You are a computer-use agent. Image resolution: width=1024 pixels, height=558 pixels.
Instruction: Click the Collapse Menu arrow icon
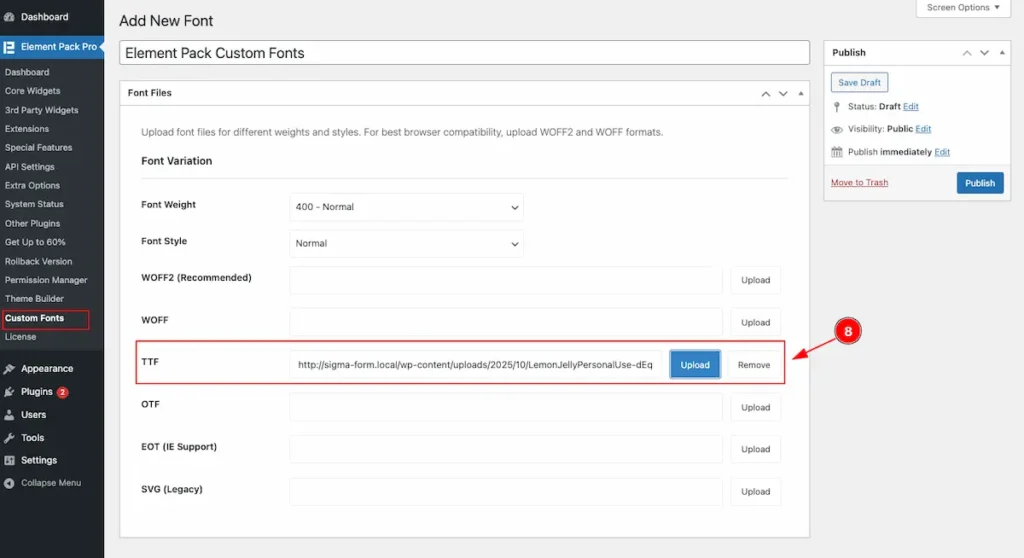(10, 483)
